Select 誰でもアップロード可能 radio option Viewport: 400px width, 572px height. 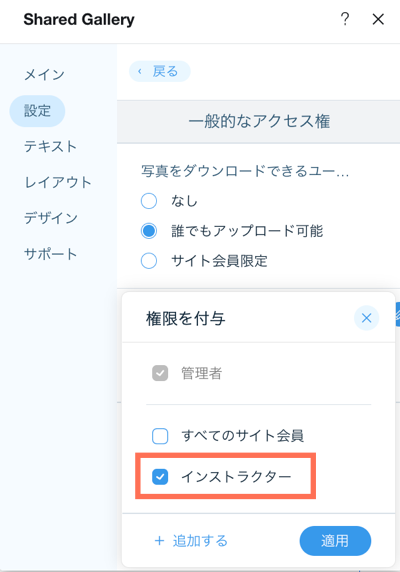[x=149, y=231]
